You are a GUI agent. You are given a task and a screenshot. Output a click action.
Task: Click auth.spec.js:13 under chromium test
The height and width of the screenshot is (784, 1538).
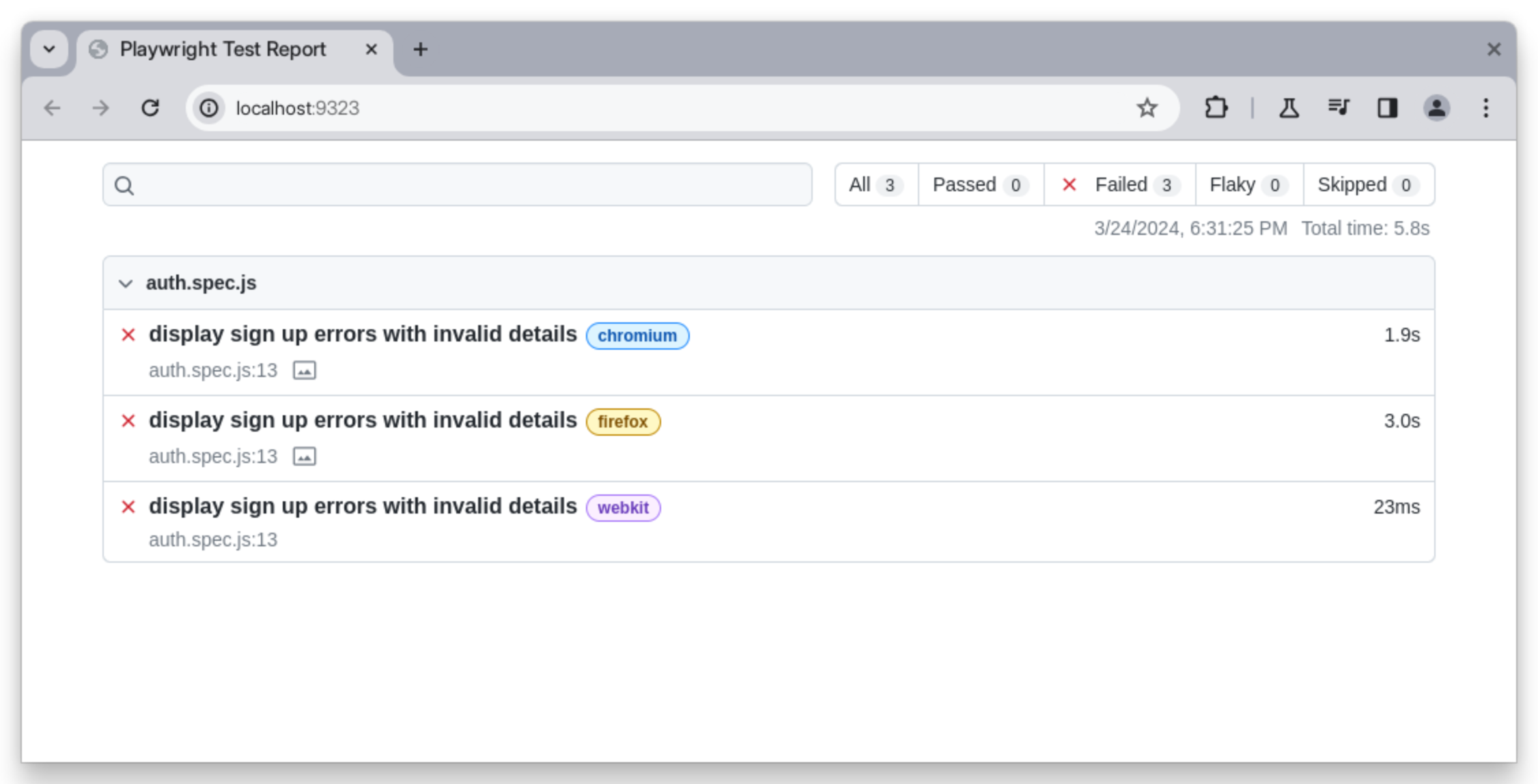tap(213, 370)
